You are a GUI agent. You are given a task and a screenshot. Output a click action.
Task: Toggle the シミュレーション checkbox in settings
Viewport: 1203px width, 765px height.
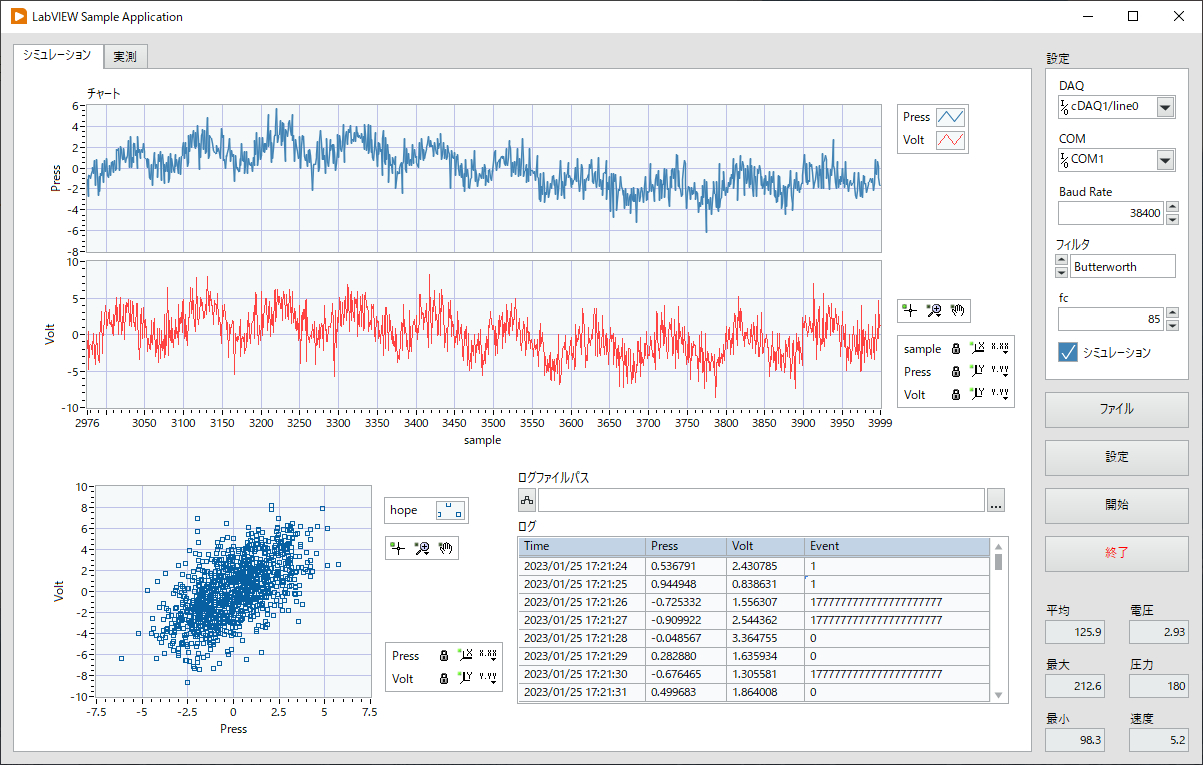point(1068,352)
